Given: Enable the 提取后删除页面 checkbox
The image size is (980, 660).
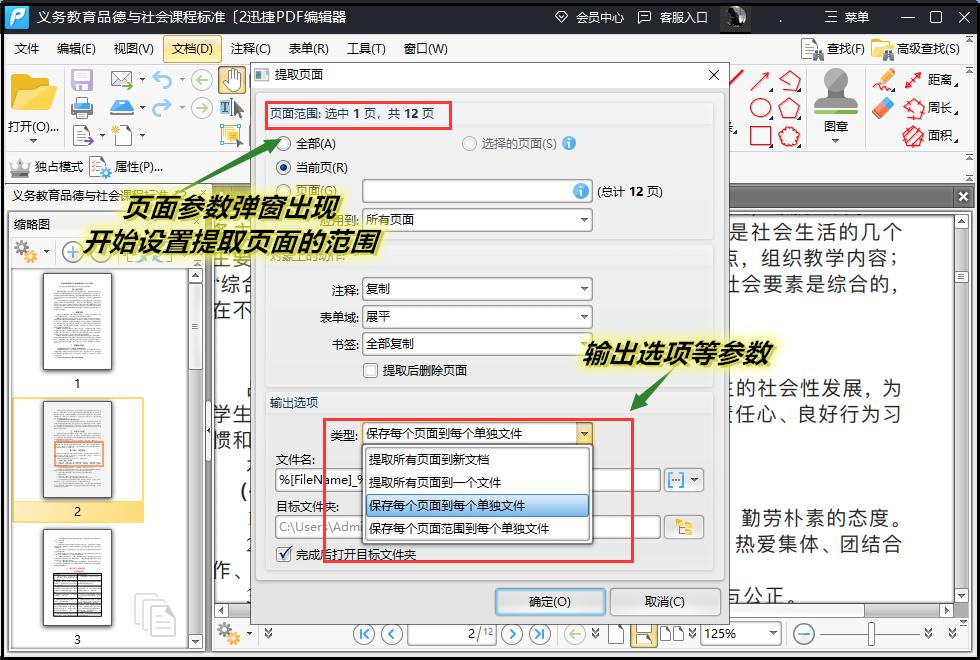Looking at the screenshot, I should 372,370.
